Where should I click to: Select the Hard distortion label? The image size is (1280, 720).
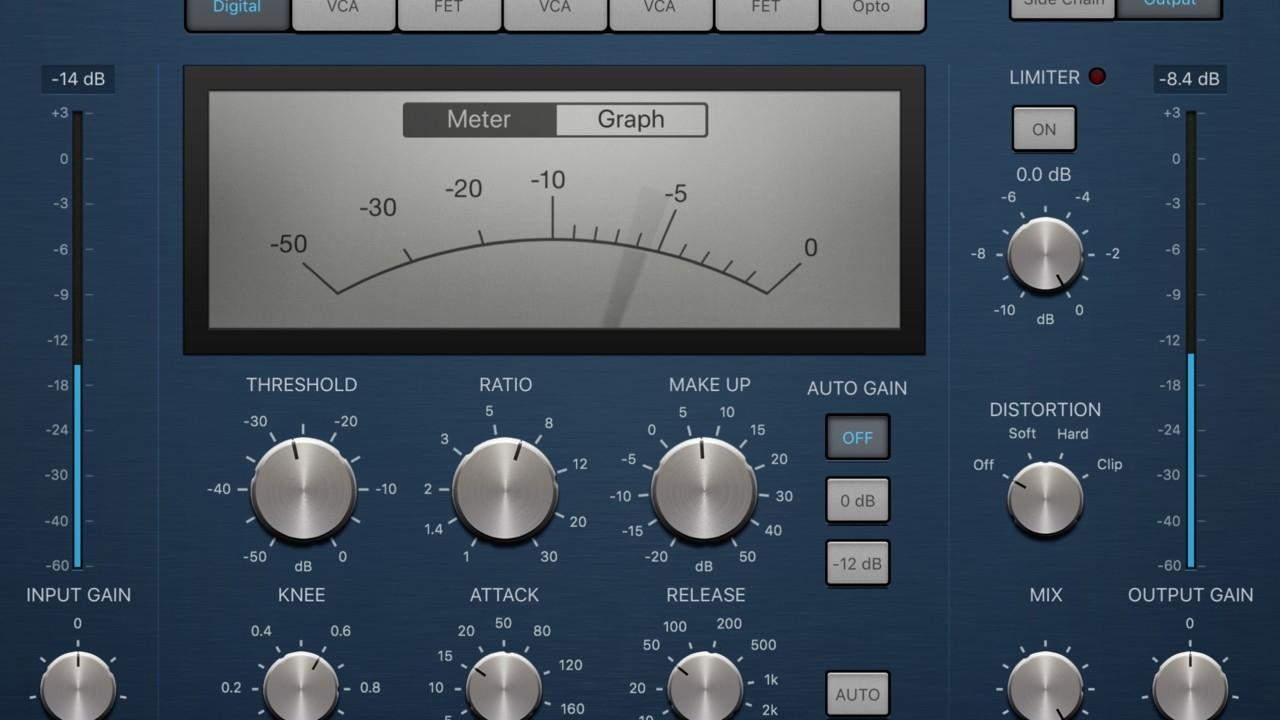[1073, 434]
